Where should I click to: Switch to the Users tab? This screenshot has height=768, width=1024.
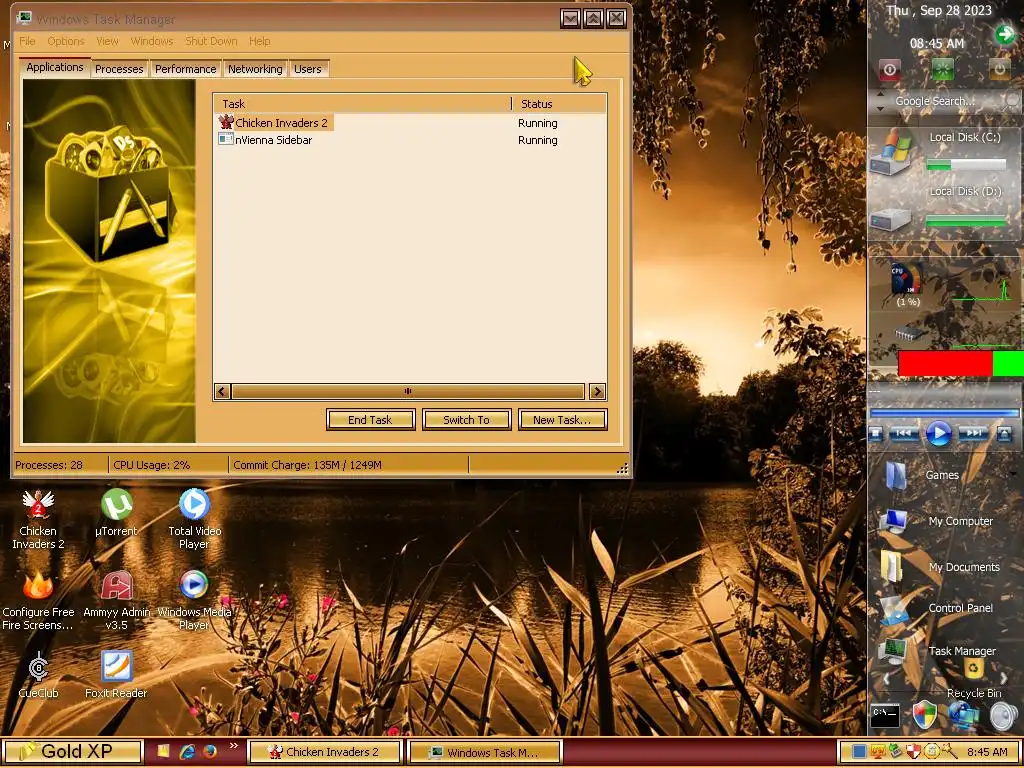coord(308,69)
